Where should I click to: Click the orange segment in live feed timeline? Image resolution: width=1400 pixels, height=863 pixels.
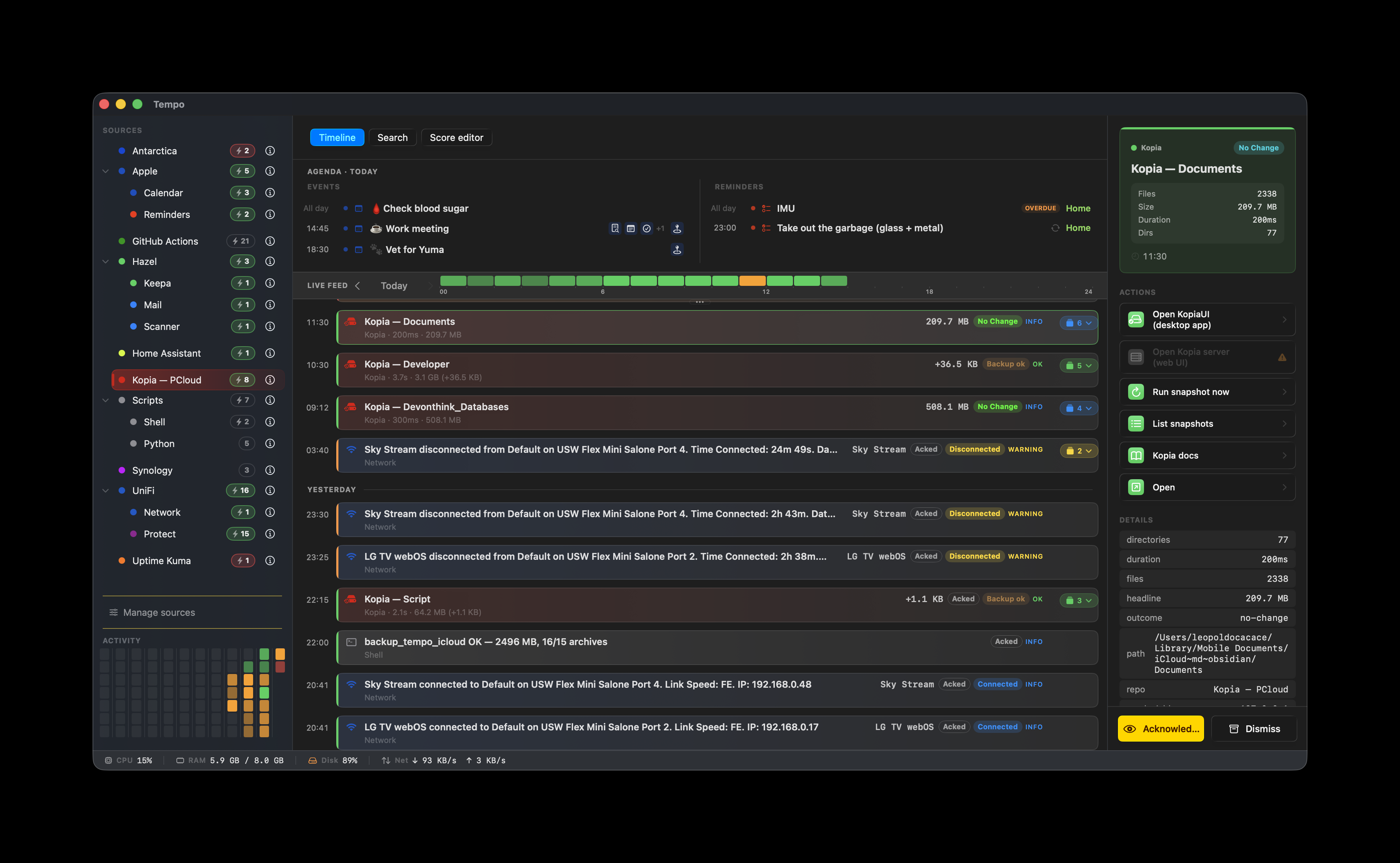tap(752, 281)
